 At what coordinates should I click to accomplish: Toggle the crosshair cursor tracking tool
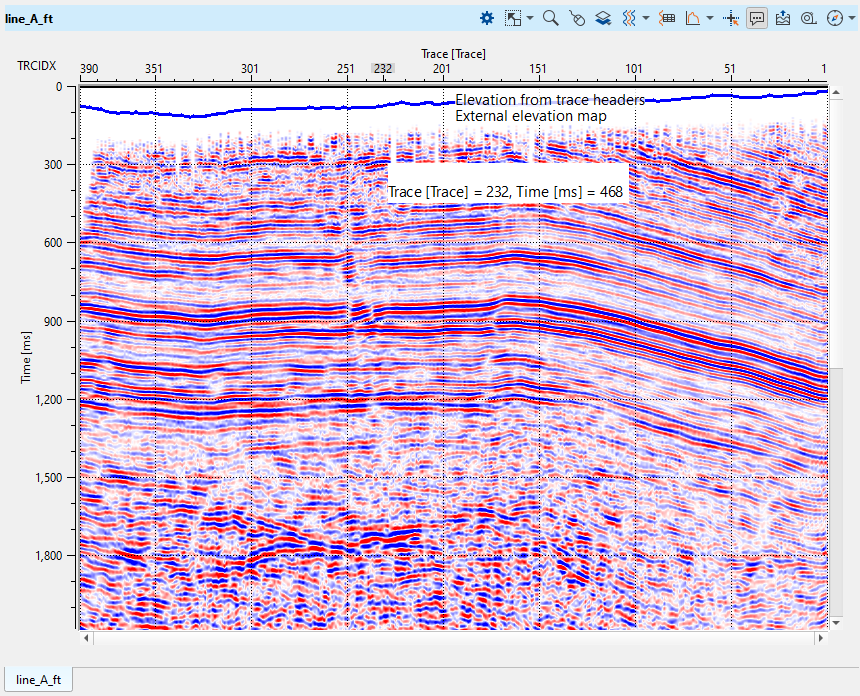[731, 18]
